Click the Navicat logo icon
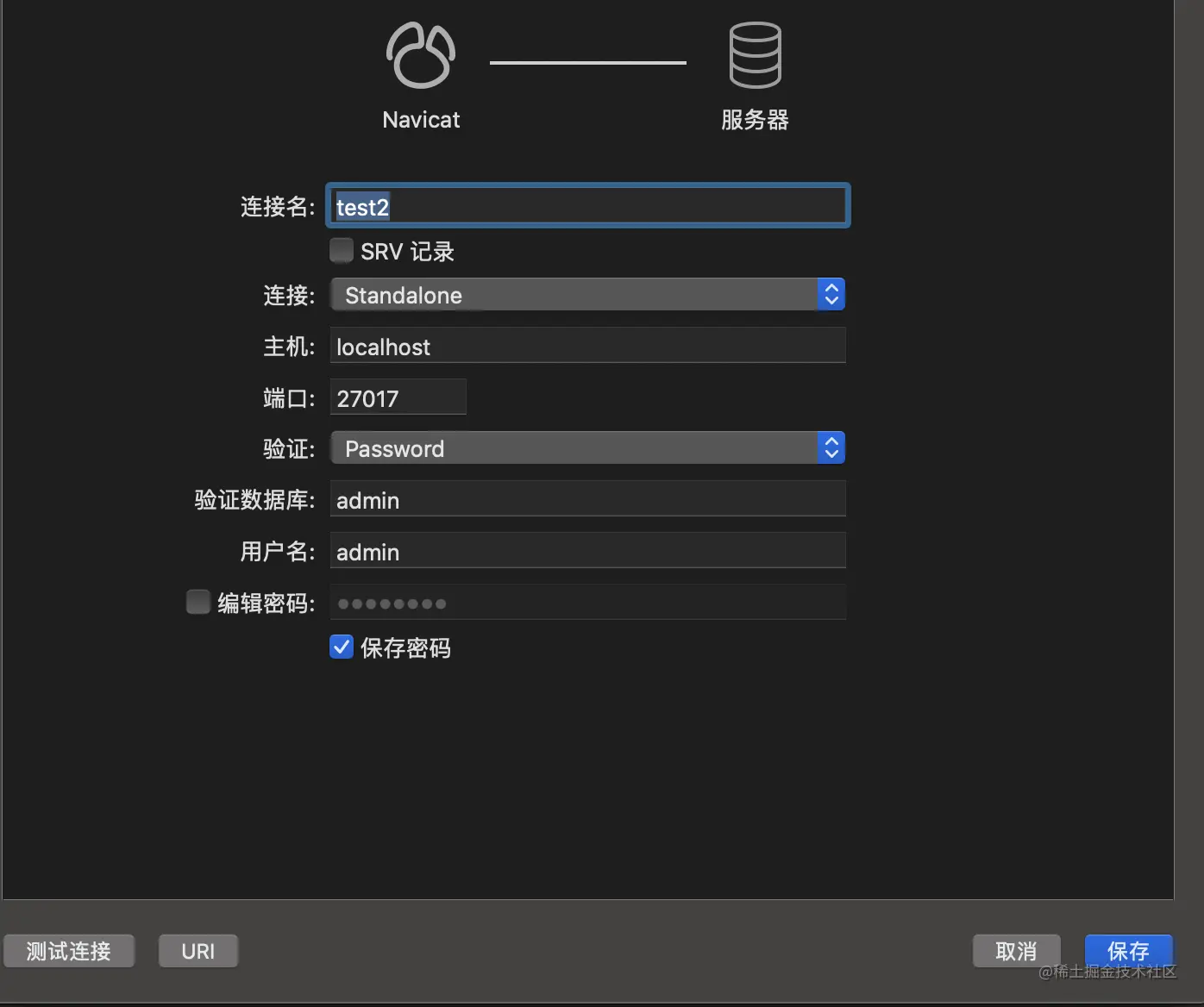 pyautogui.click(x=421, y=55)
